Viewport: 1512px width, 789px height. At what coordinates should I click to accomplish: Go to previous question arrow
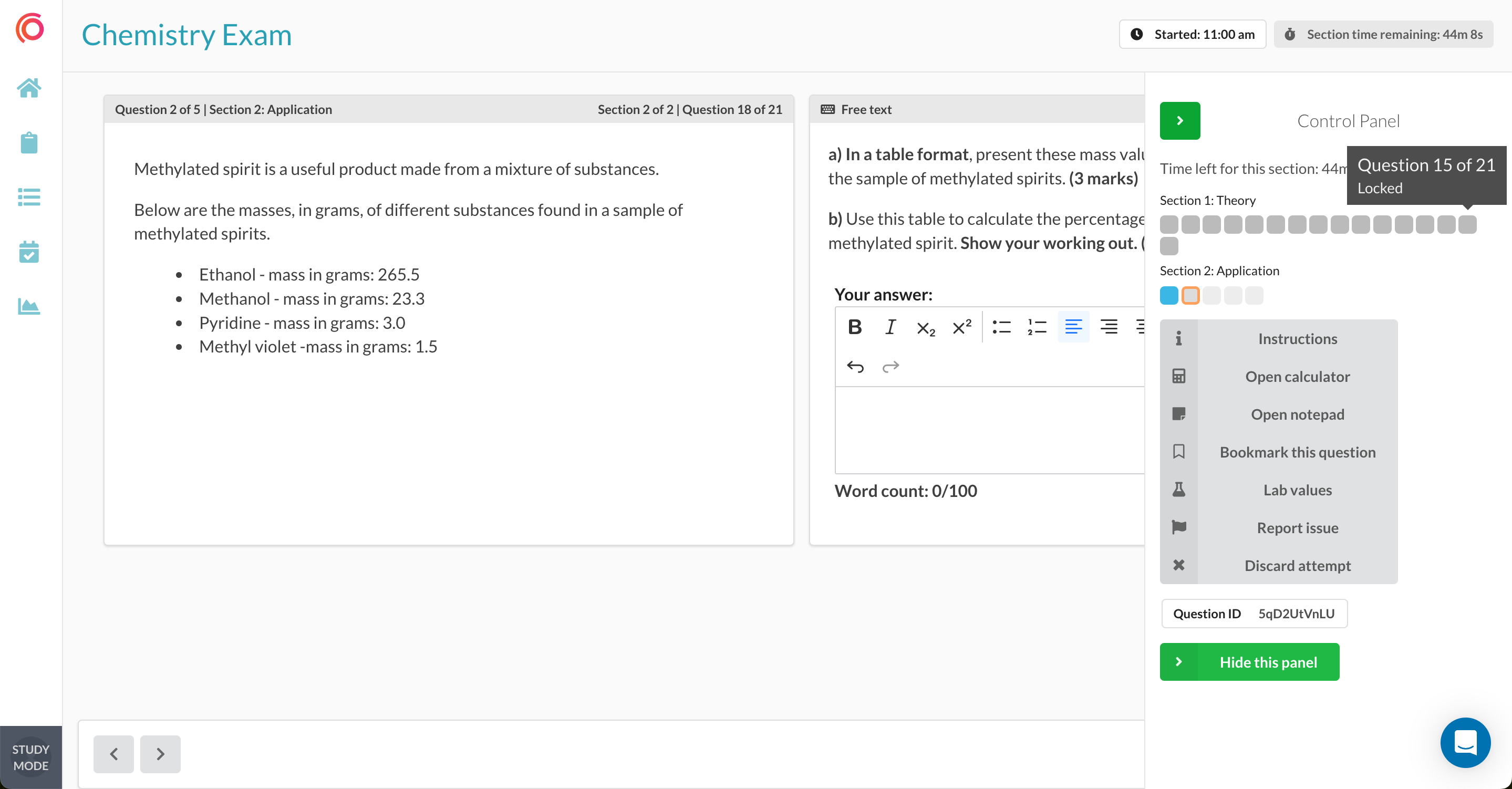113,754
